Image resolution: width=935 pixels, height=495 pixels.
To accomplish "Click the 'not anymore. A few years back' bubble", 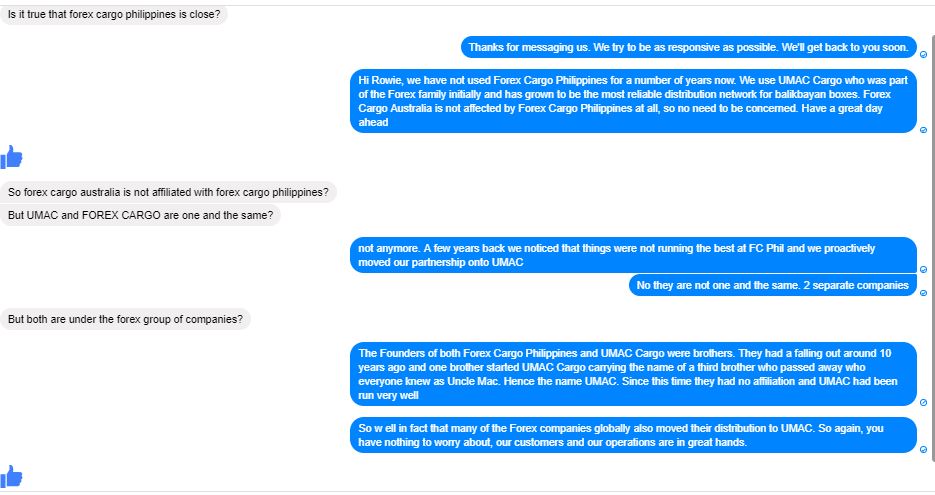I will click(633, 255).
